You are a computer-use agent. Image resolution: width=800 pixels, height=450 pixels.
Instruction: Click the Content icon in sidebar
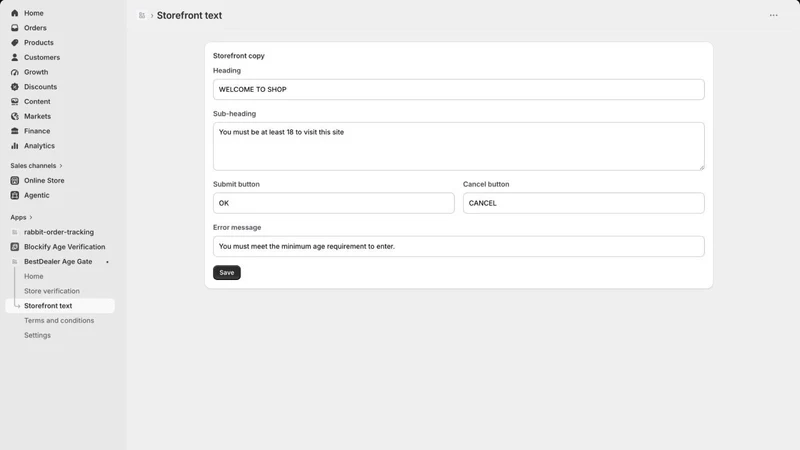click(x=15, y=102)
